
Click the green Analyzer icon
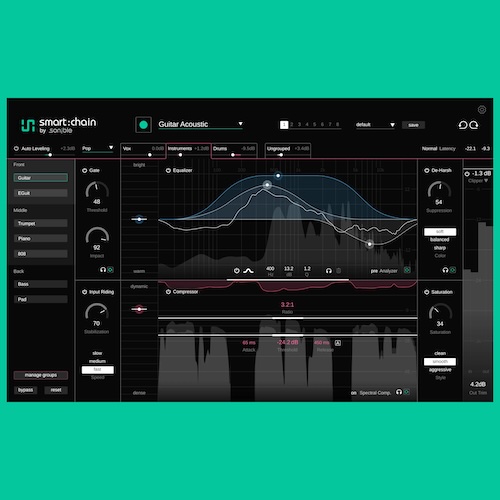coord(407,270)
